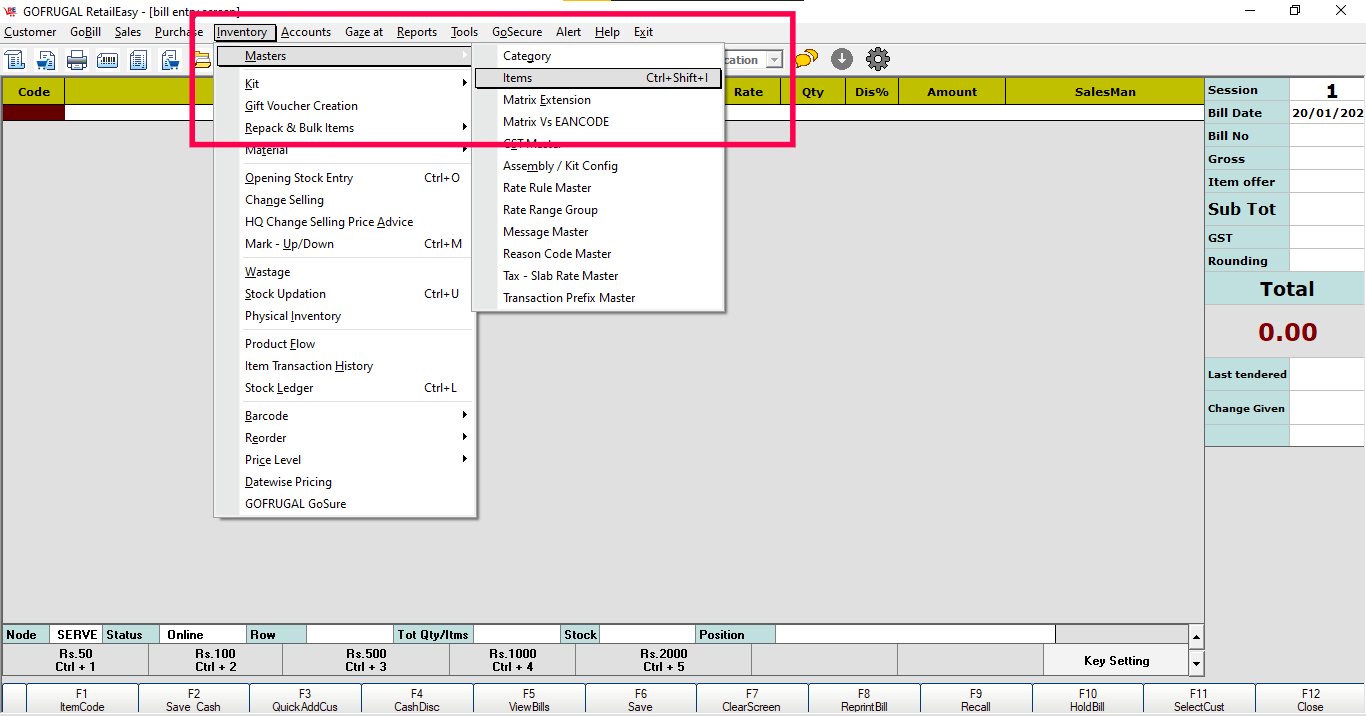This screenshot has height=716, width=1366.
Task: Open Physical Inventory
Action: pos(345,316)
